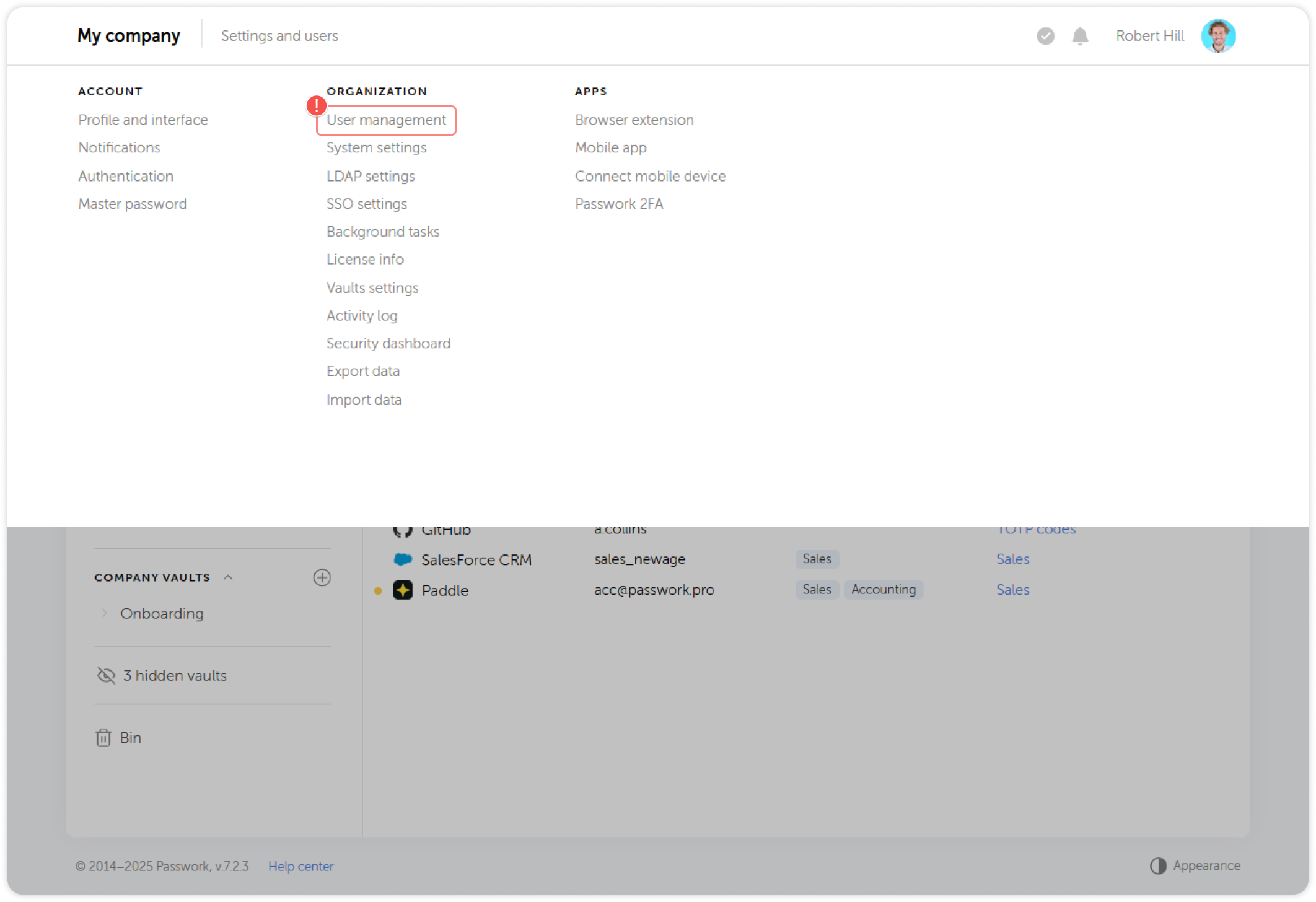
Task: Open the Bin via the trash icon
Action: pyautogui.click(x=103, y=737)
